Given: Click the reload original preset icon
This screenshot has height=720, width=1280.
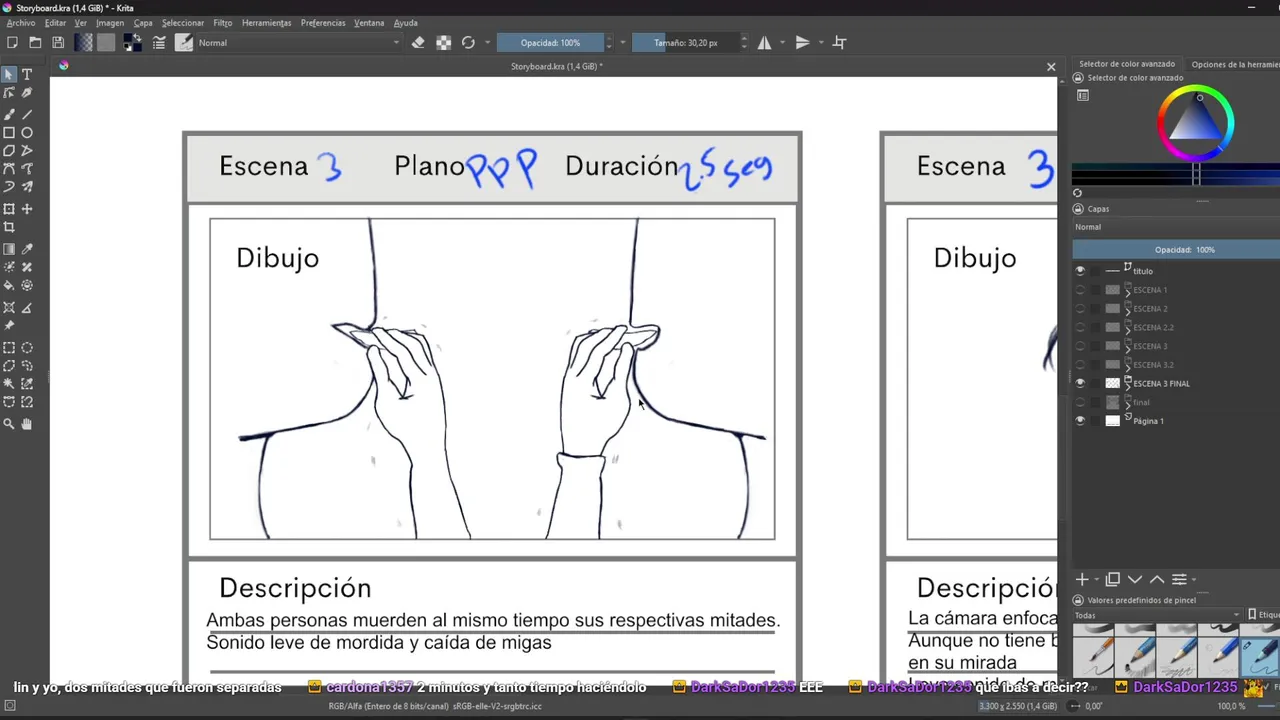Looking at the screenshot, I should point(468,43).
